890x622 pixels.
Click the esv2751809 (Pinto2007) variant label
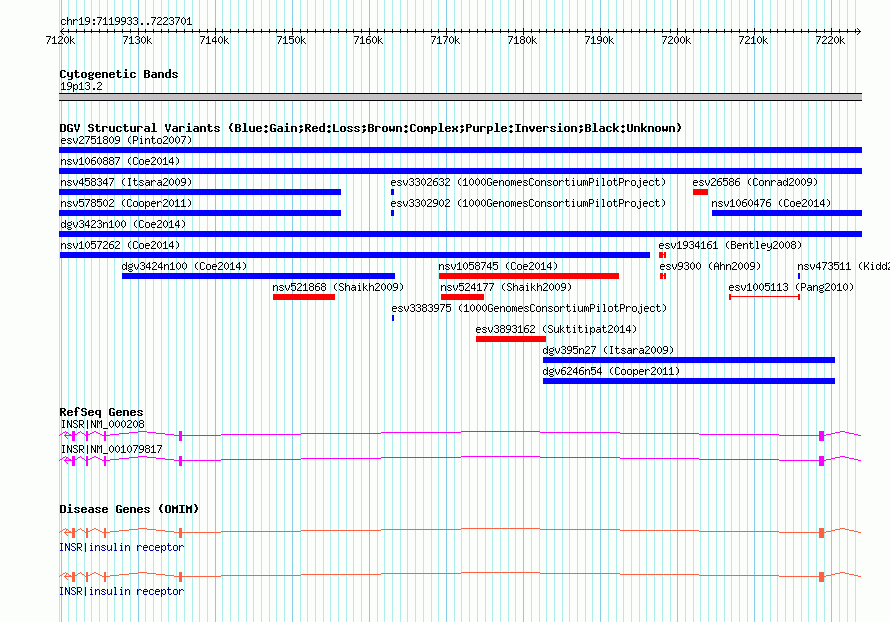126,140
